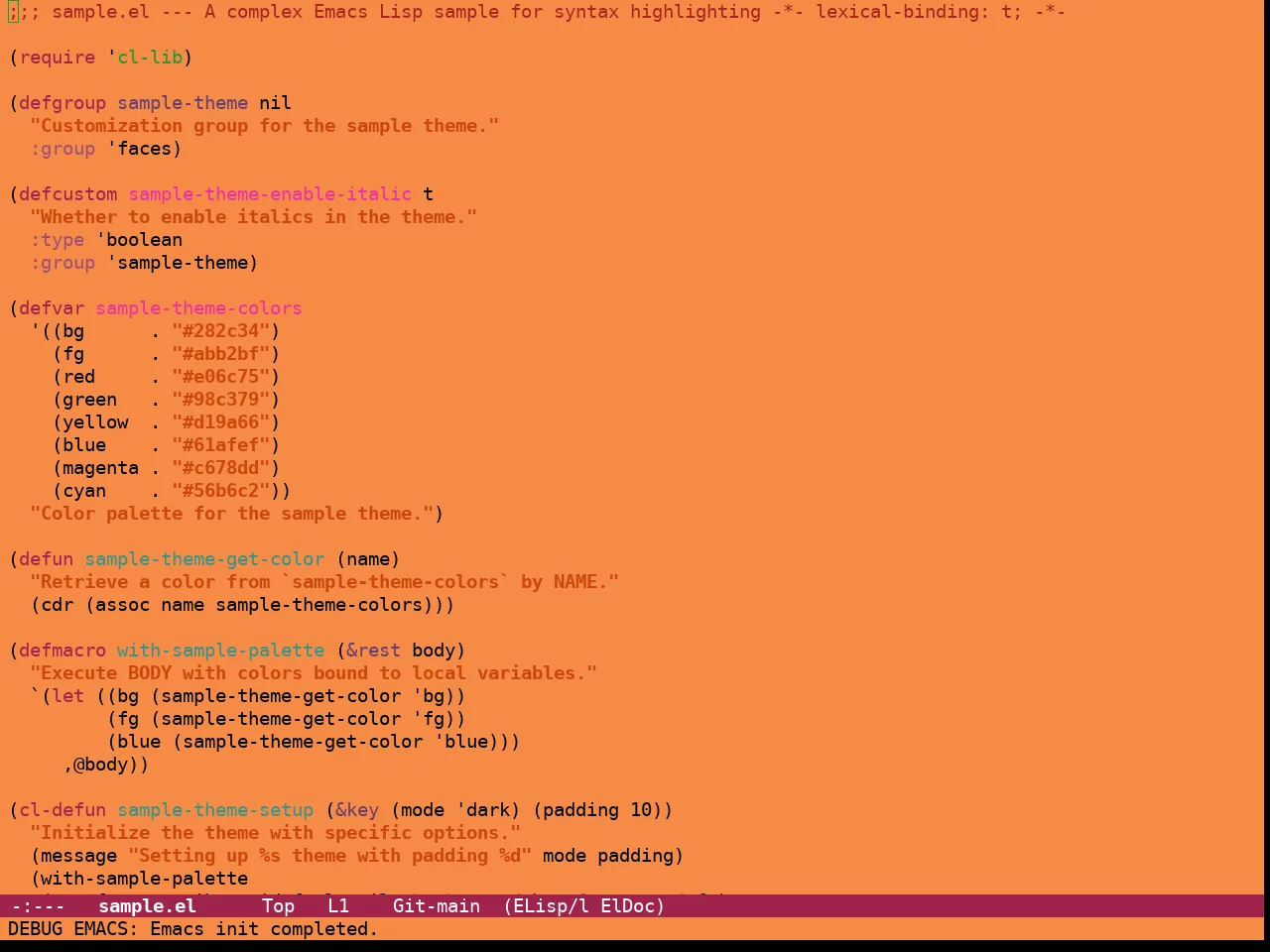Click the "Retrieve a color from" docstring
The height and width of the screenshot is (952, 1270).
click(324, 582)
